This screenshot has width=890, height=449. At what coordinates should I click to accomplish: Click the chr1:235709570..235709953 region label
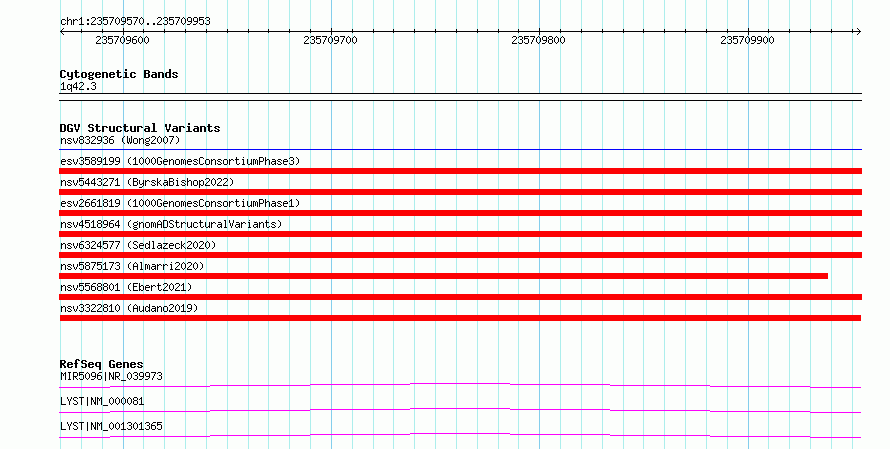click(135, 21)
